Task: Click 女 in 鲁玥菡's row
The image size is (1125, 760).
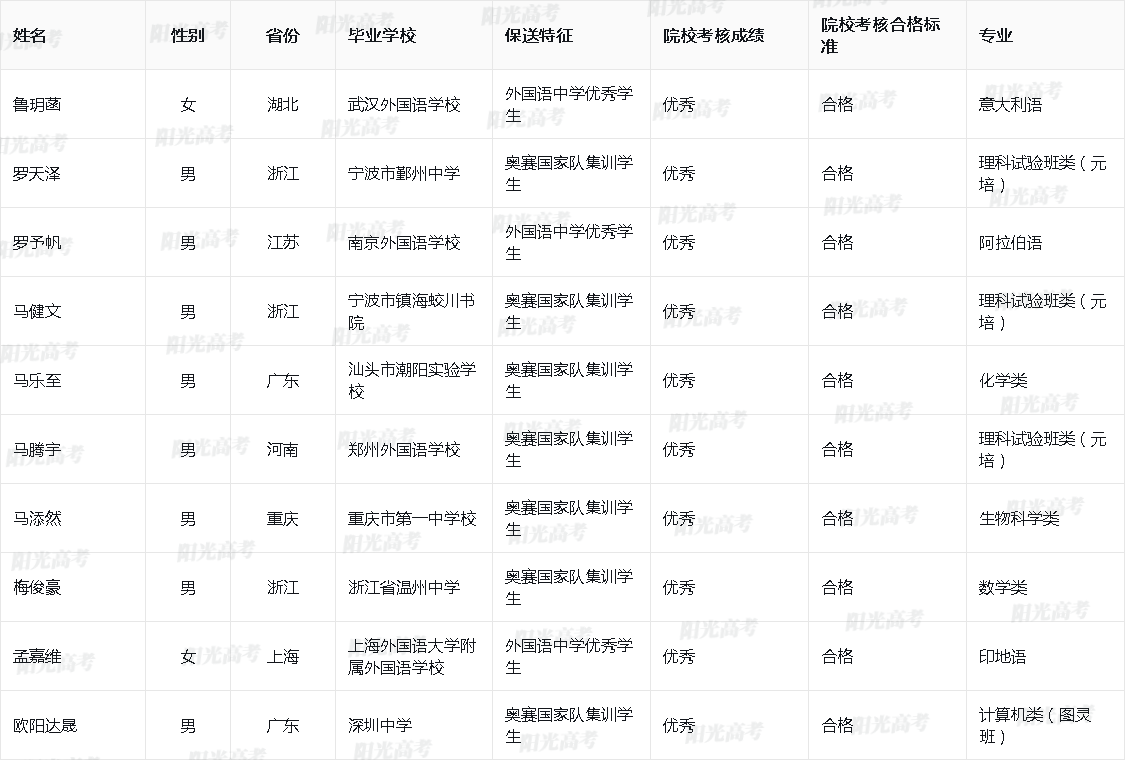Action: coord(188,105)
